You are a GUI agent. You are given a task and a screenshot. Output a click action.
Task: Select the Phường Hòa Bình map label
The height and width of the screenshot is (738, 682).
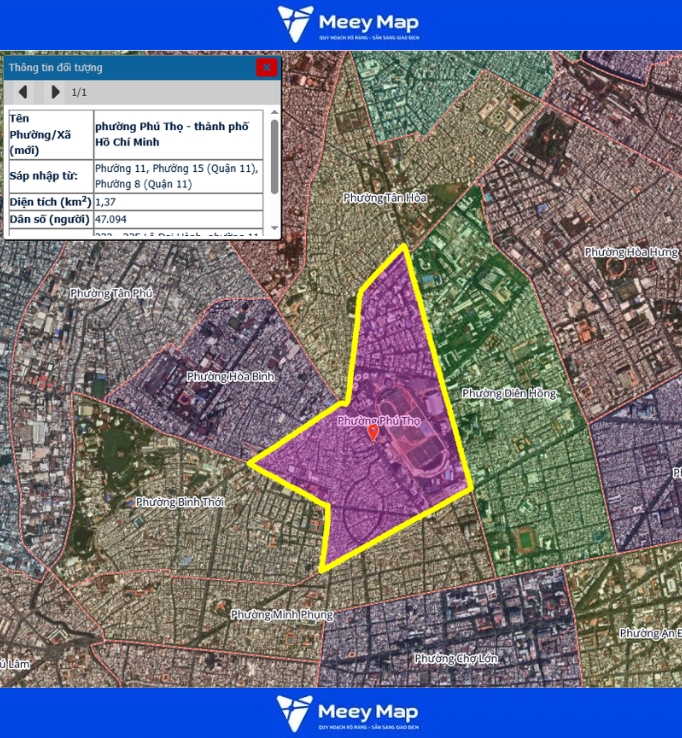tap(230, 377)
